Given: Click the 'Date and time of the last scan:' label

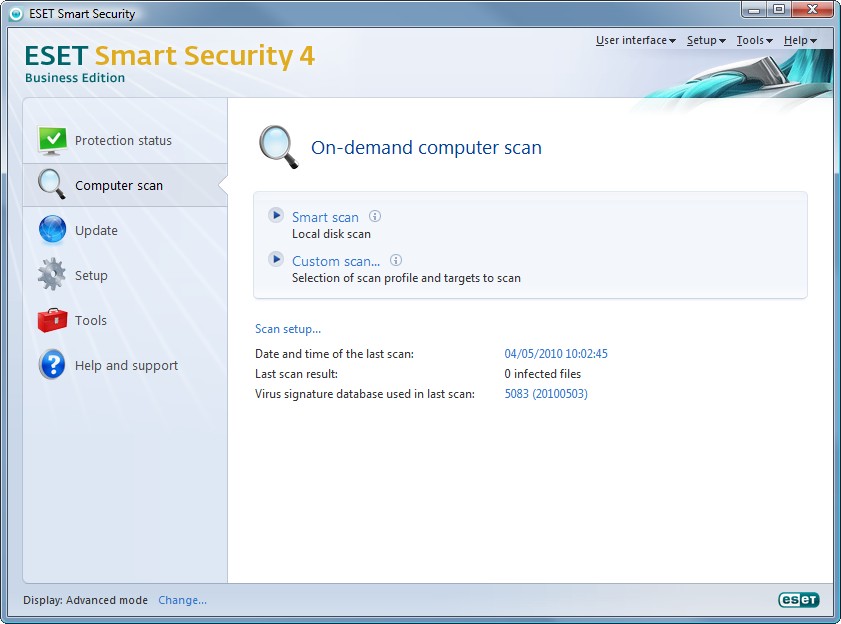Looking at the screenshot, I should point(335,354).
